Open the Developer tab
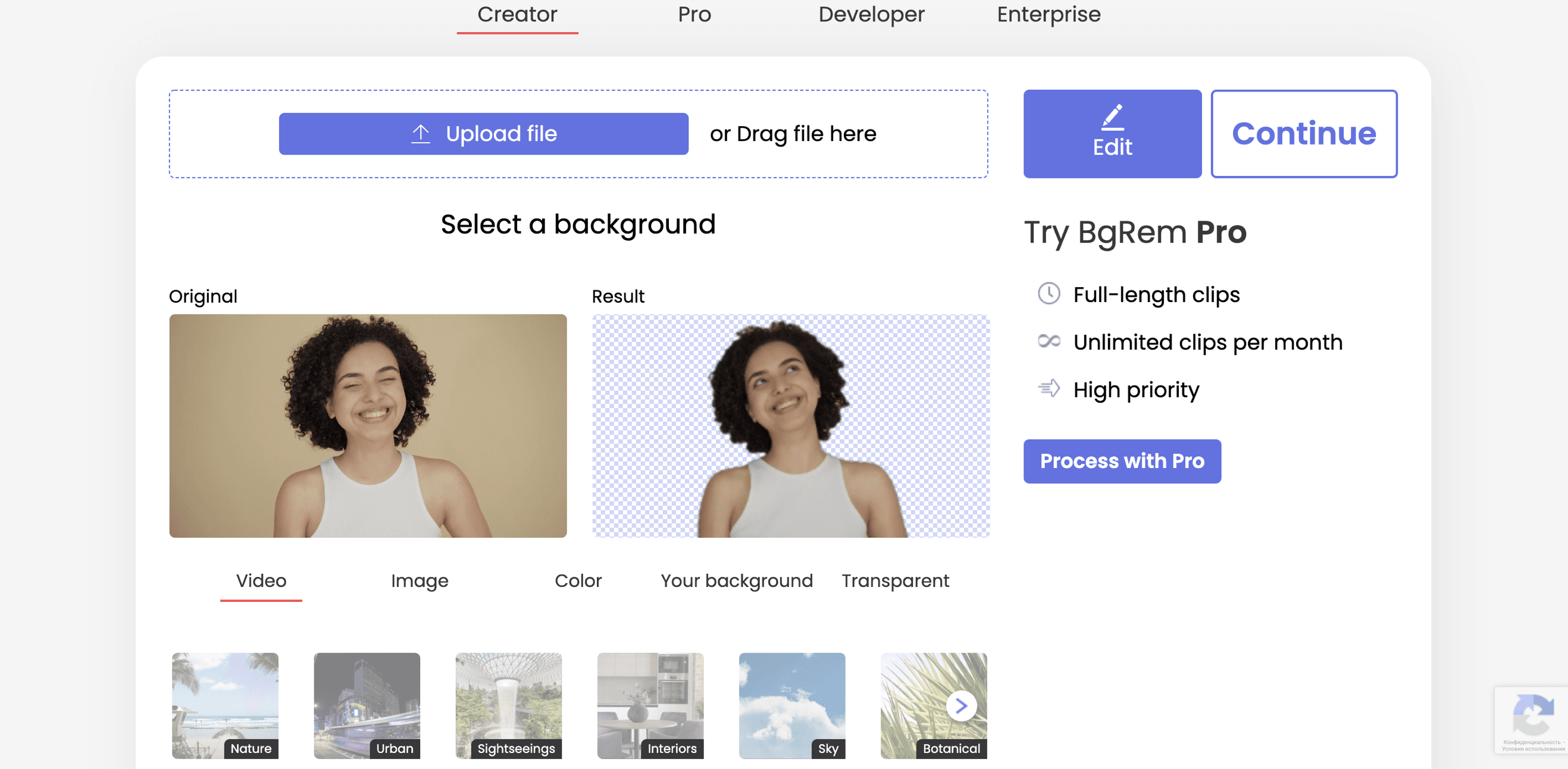The width and height of the screenshot is (1568, 769). [871, 15]
